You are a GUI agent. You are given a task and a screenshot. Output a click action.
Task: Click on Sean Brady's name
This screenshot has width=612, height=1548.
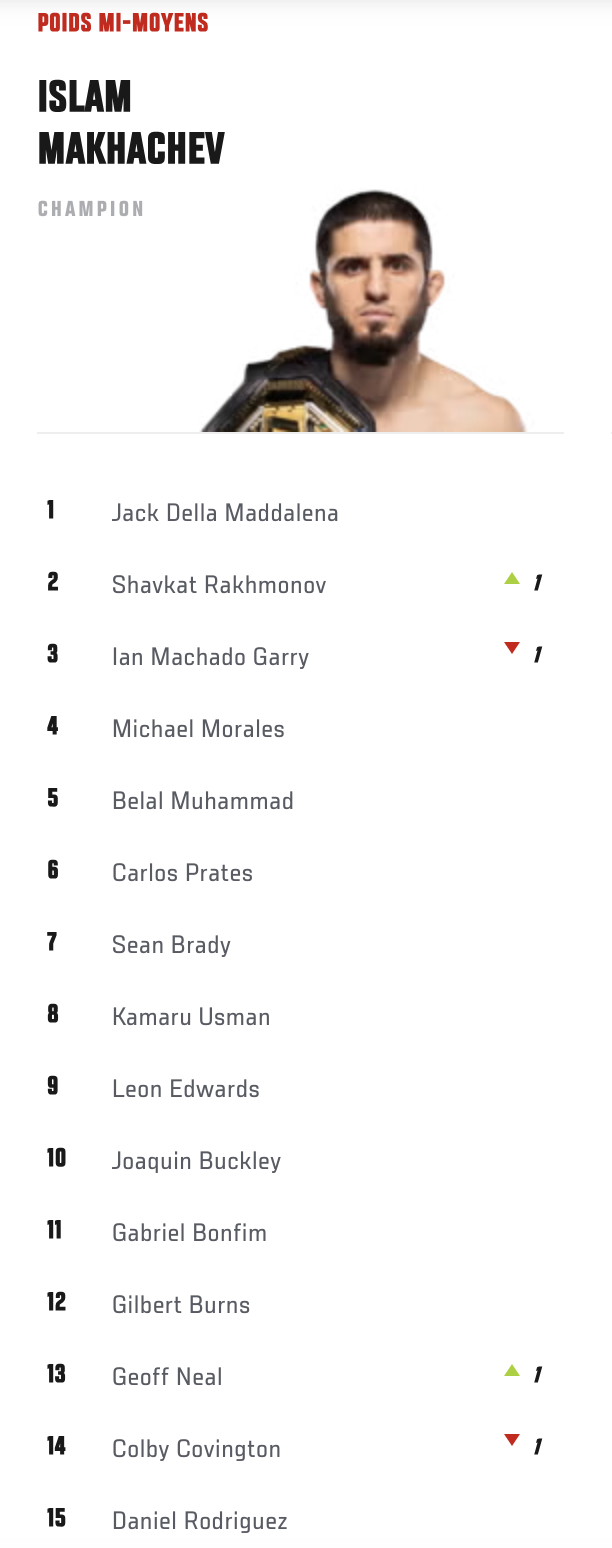(171, 945)
